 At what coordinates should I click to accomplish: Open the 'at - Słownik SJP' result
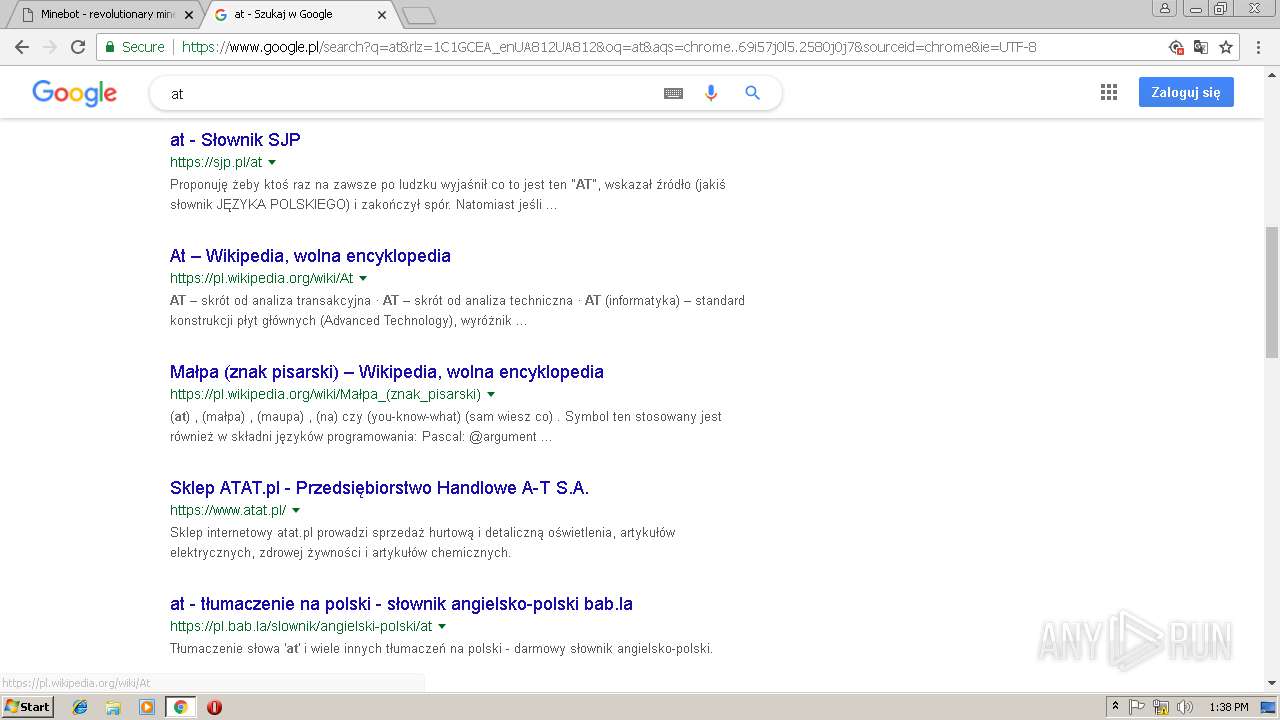235,140
